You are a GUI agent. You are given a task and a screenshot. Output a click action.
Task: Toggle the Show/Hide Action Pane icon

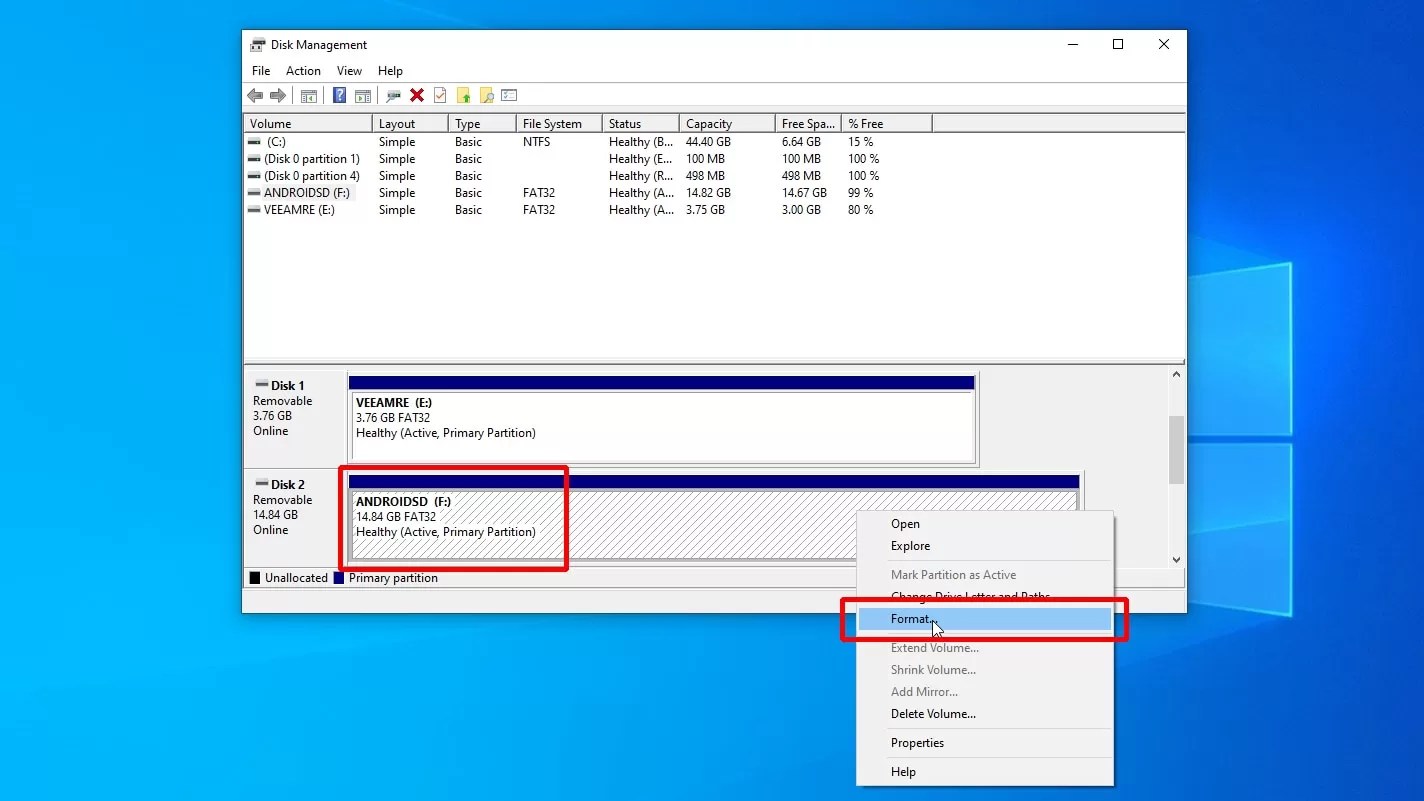coord(362,95)
